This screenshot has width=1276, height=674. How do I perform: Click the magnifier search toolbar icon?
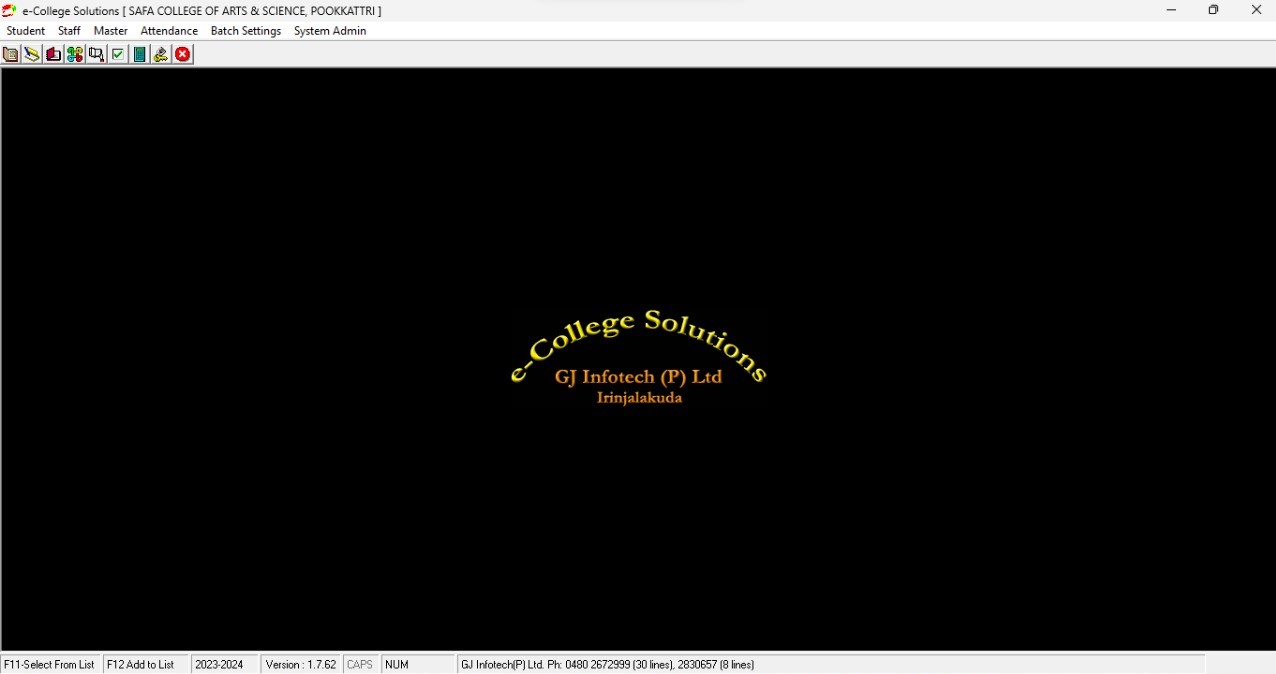tap(97, 55)
